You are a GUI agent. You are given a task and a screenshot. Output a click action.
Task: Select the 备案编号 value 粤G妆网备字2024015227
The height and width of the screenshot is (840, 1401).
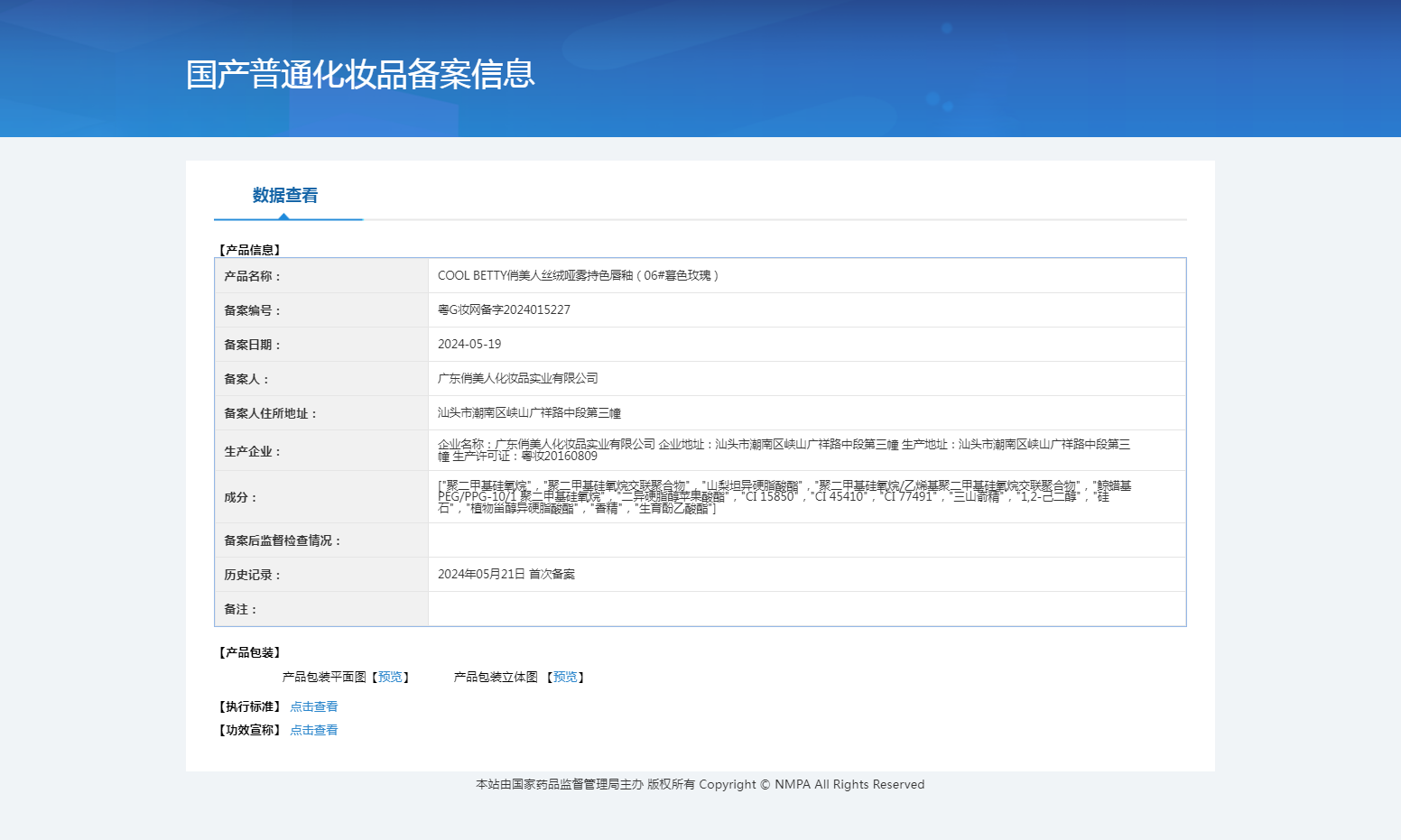pos(504,309)
